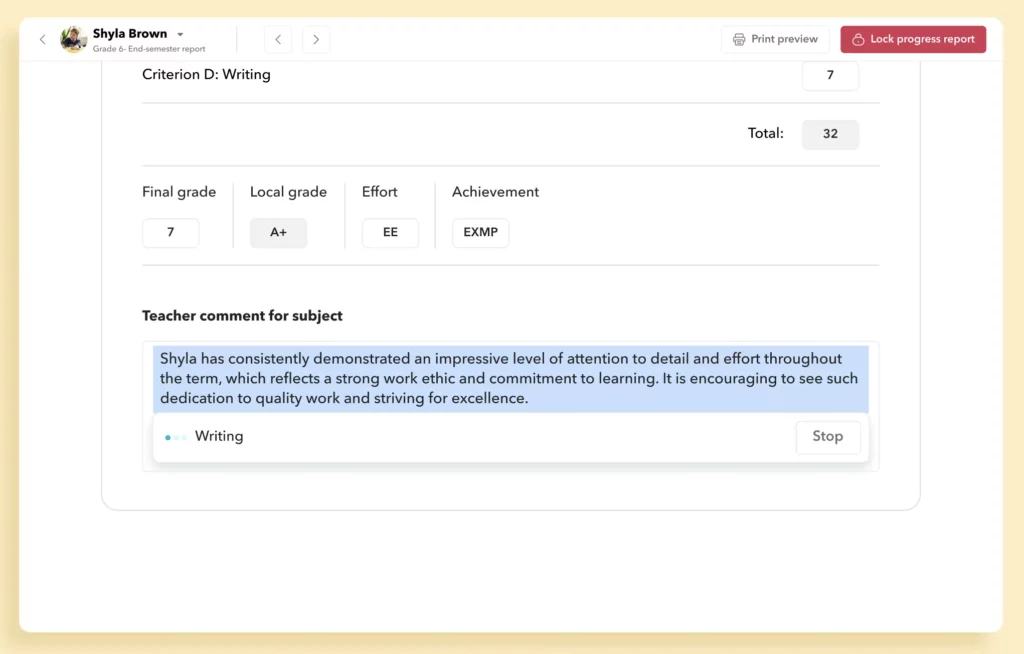Click Shyla Brown's profile avatar

click(73, 40)
